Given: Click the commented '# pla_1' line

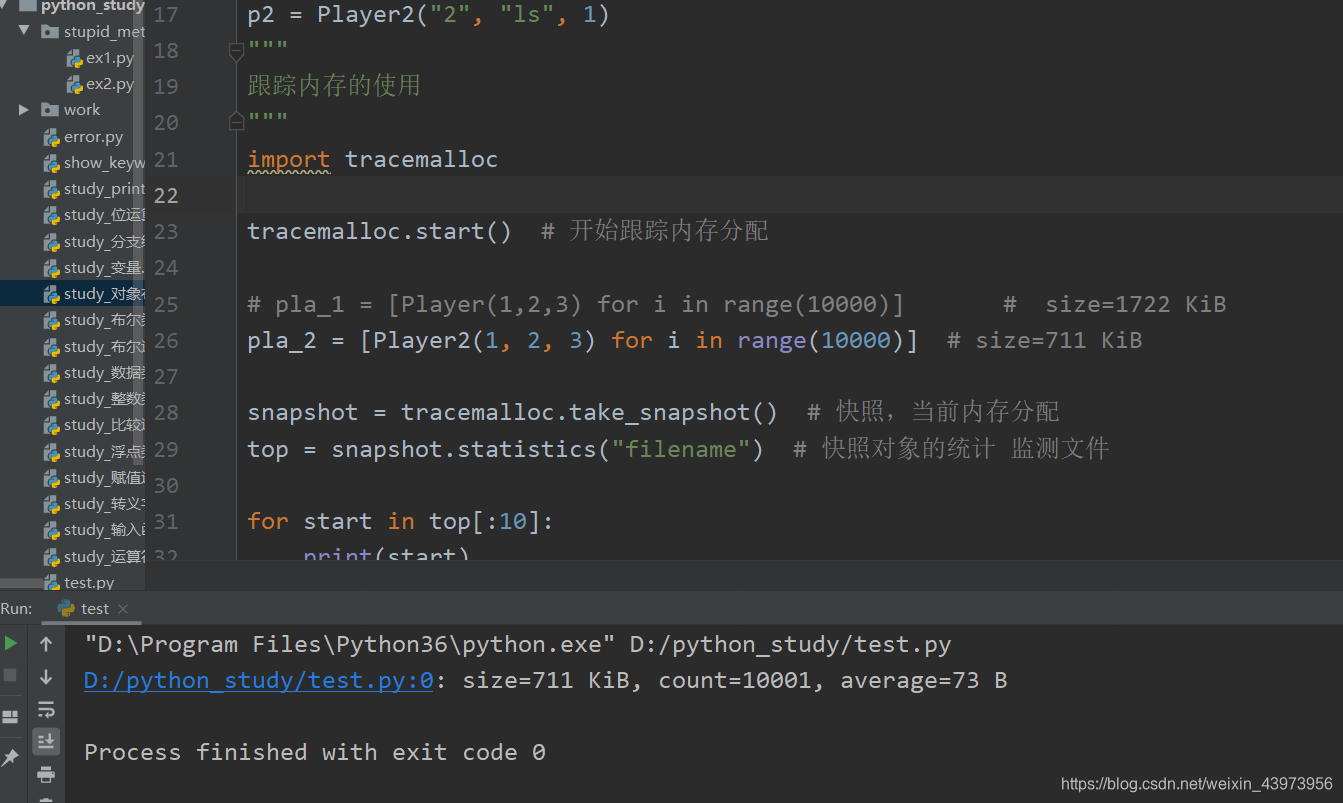Looking at the screenshot, I should pos(575,304).
